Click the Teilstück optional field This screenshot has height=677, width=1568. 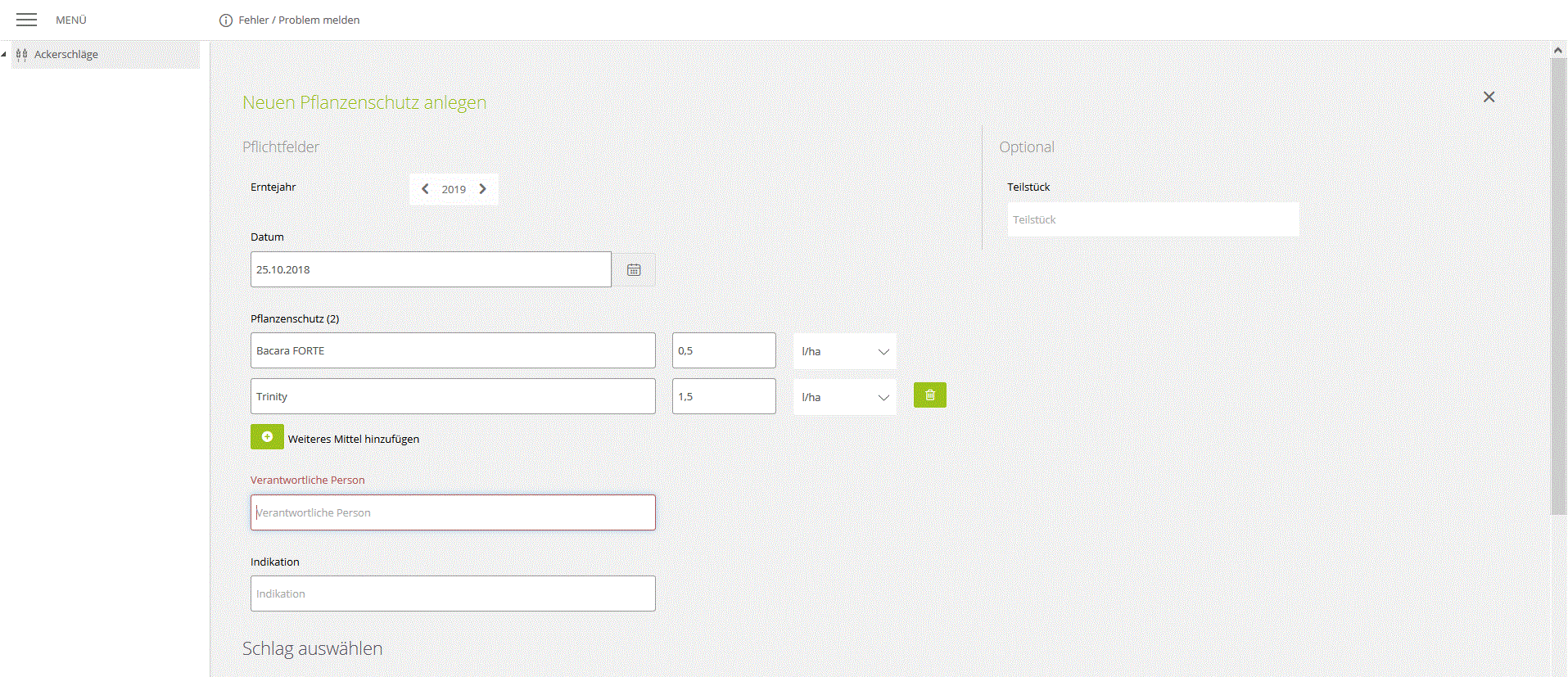pyautogui.click(x=1153, y=219)
